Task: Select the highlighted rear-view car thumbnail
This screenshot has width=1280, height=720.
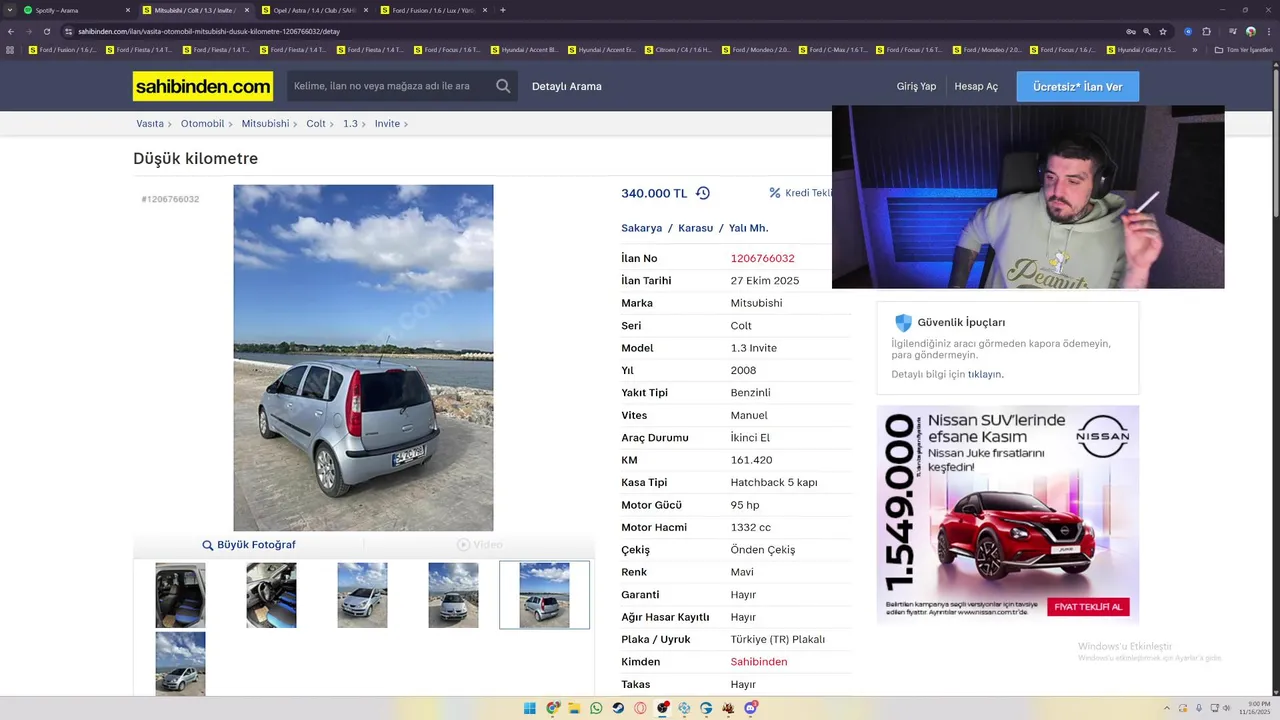Action: [544, 595]
